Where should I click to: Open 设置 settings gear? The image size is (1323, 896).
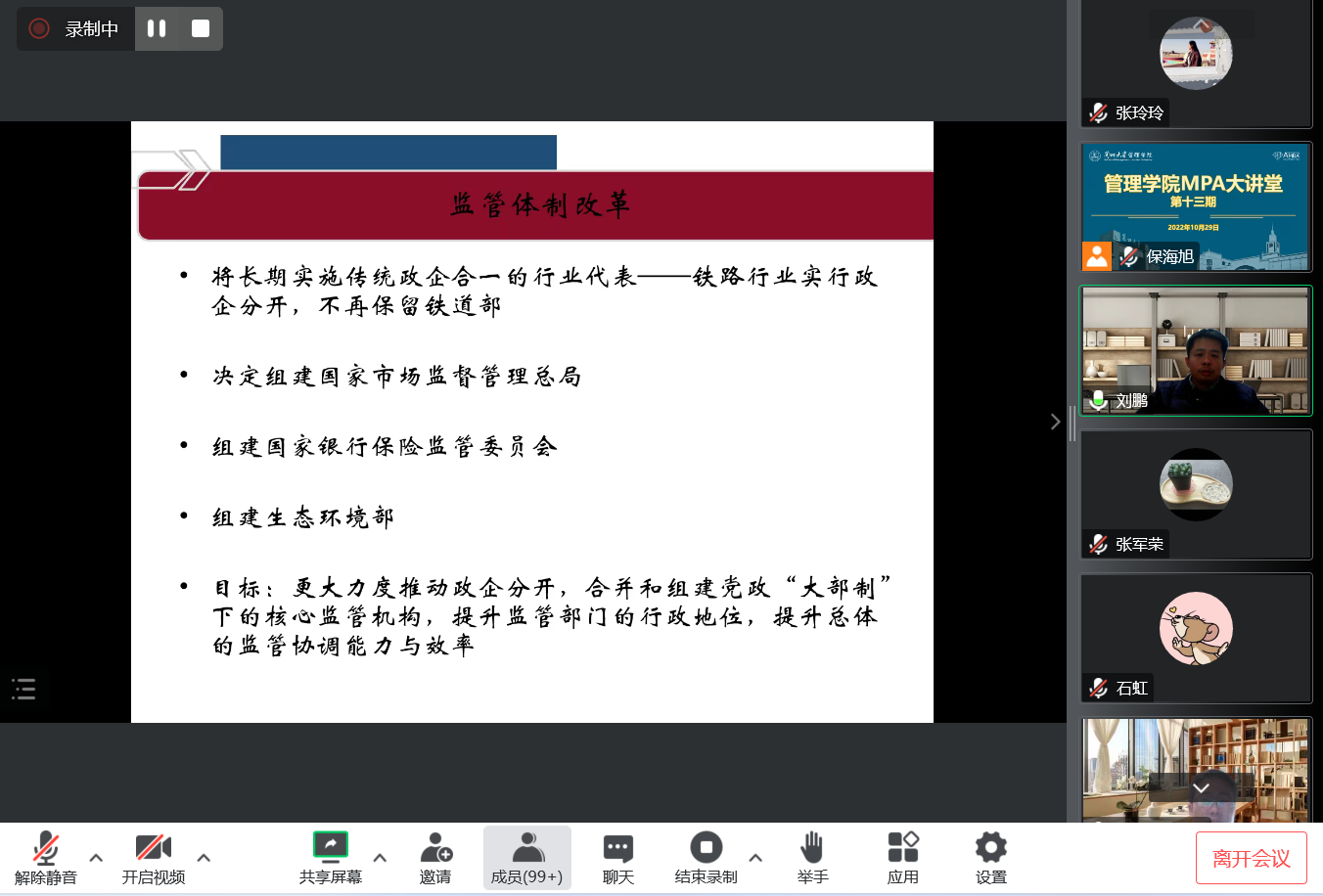990,857
